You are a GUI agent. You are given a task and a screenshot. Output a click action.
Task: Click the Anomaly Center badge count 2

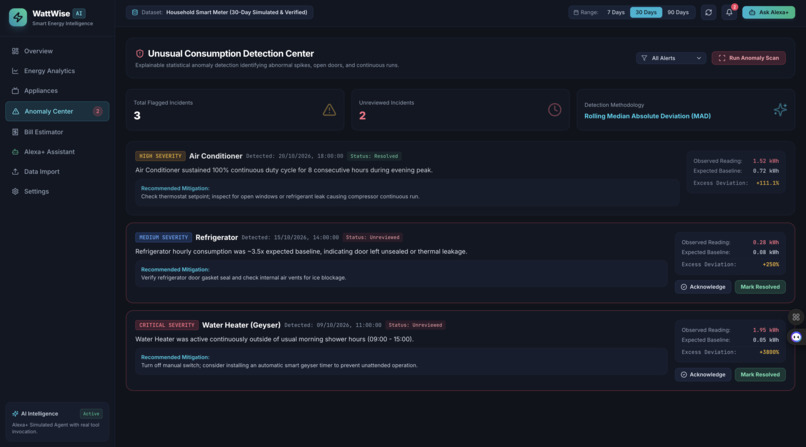[97, 111]
